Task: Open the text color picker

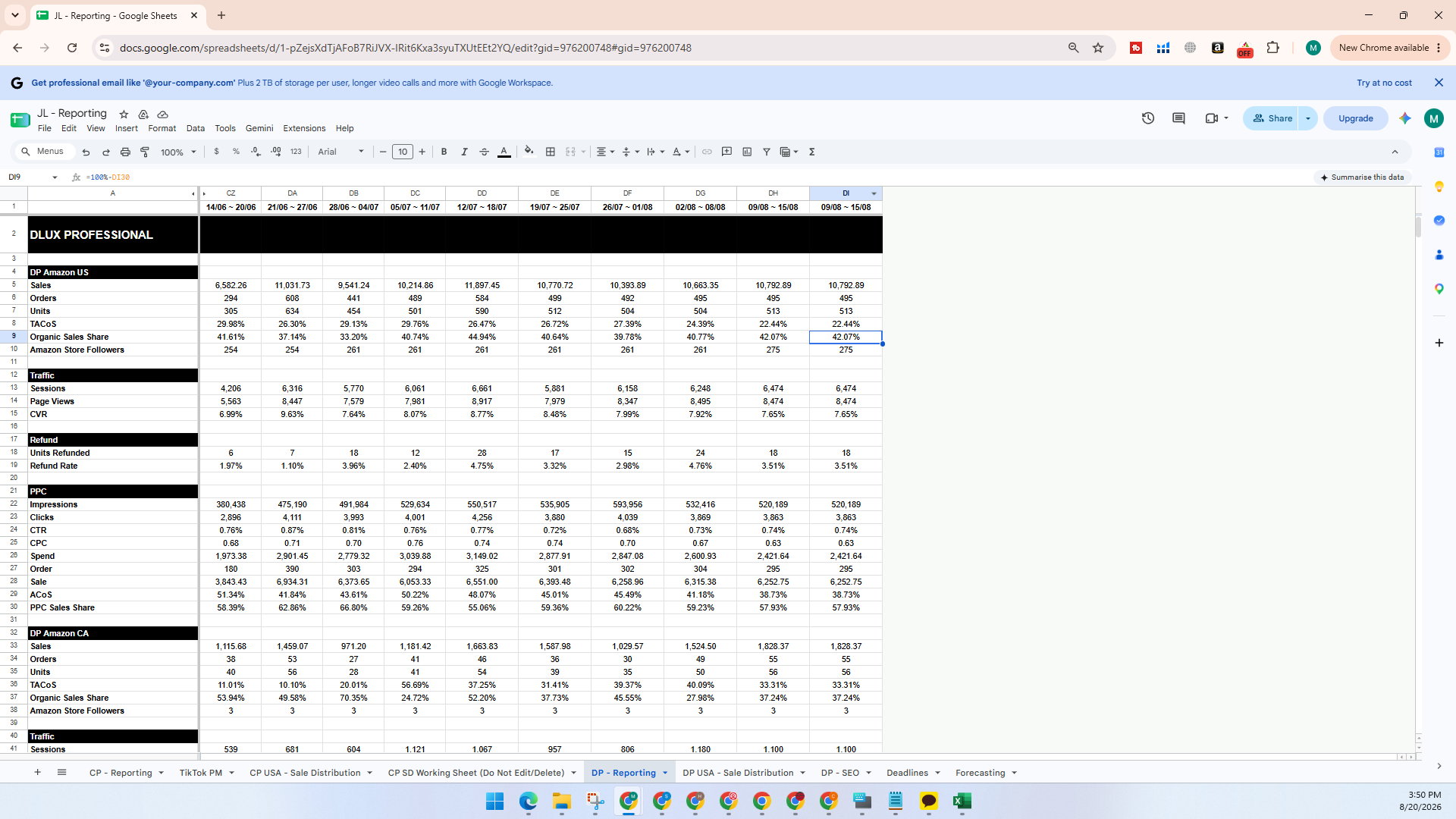Action: tap(504, 152)
